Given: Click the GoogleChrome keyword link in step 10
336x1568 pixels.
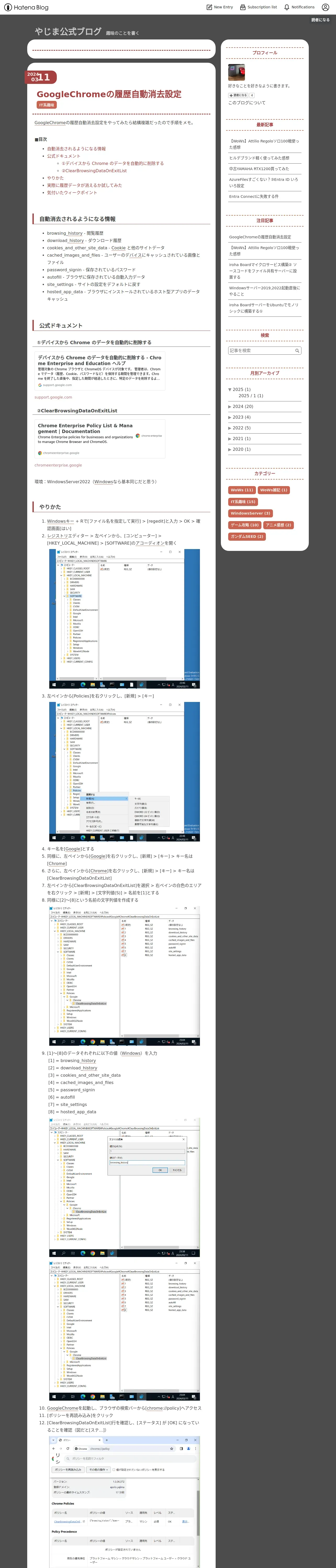Looking at the screenshot, I should [63, 1408].
